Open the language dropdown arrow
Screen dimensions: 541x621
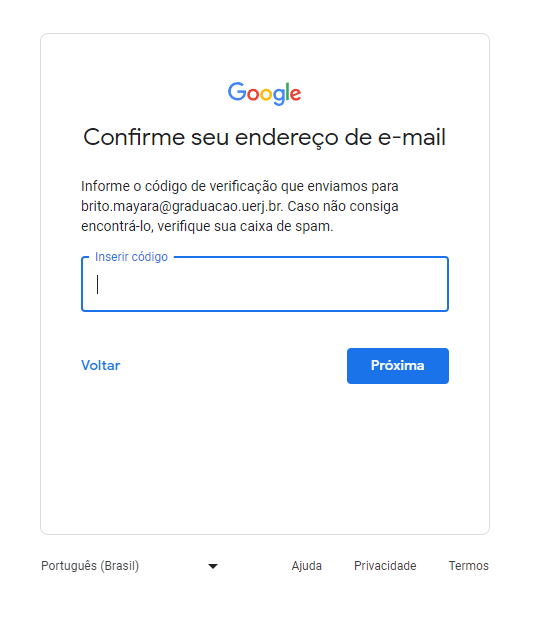pos(213,566)
